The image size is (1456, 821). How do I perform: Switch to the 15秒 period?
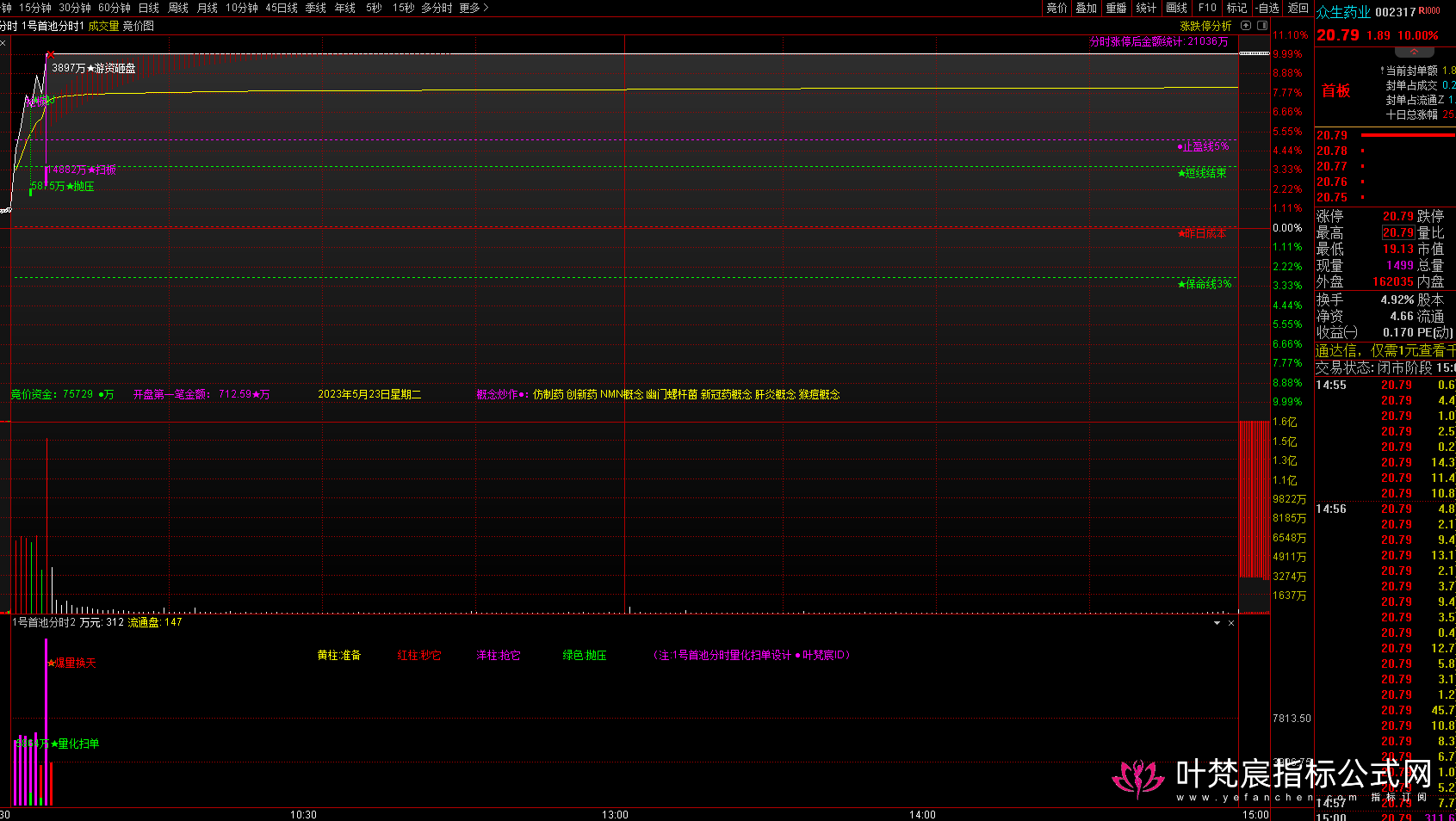point(403,8)
